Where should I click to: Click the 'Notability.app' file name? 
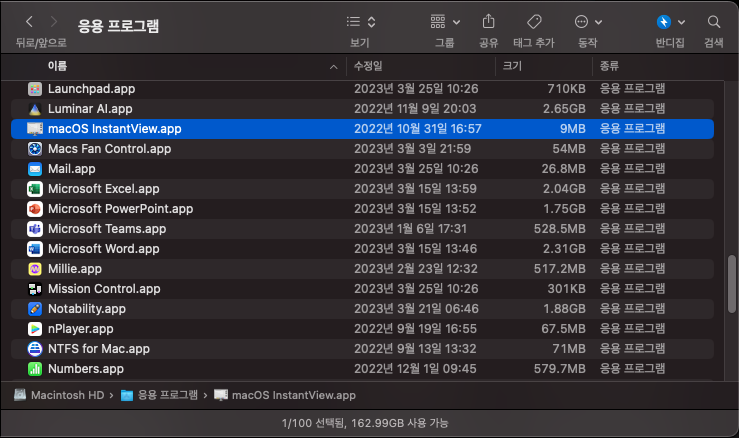[87, 309]
